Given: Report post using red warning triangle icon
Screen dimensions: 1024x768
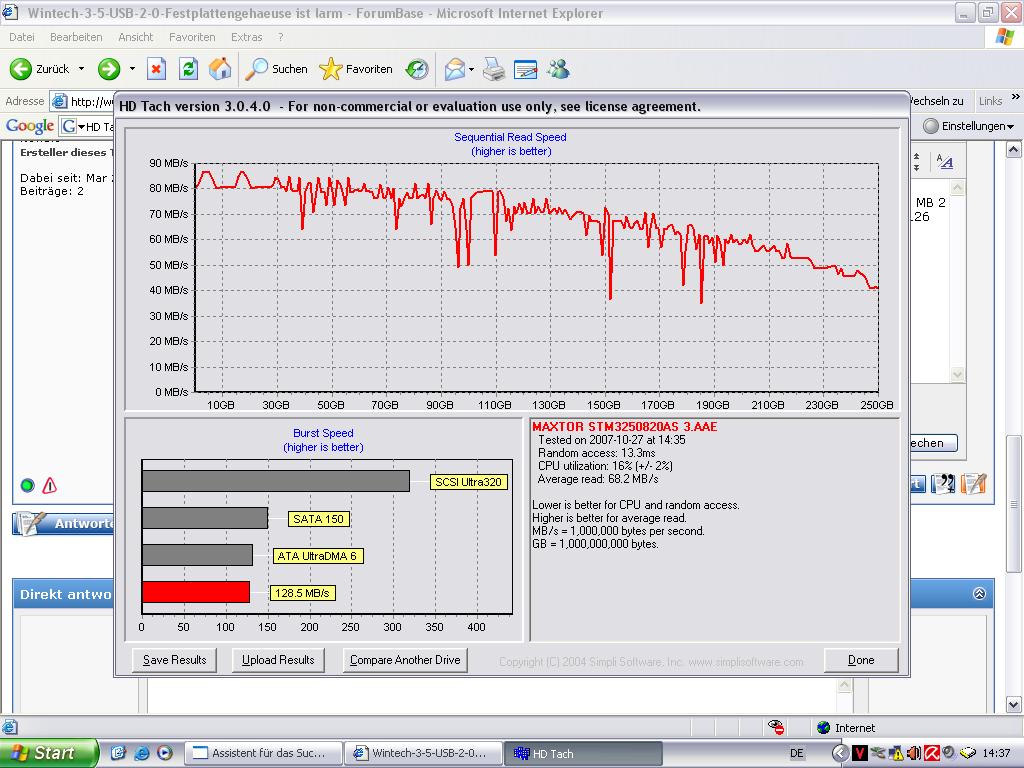Looking at the screenshot, I should click(x=50, y=485).
